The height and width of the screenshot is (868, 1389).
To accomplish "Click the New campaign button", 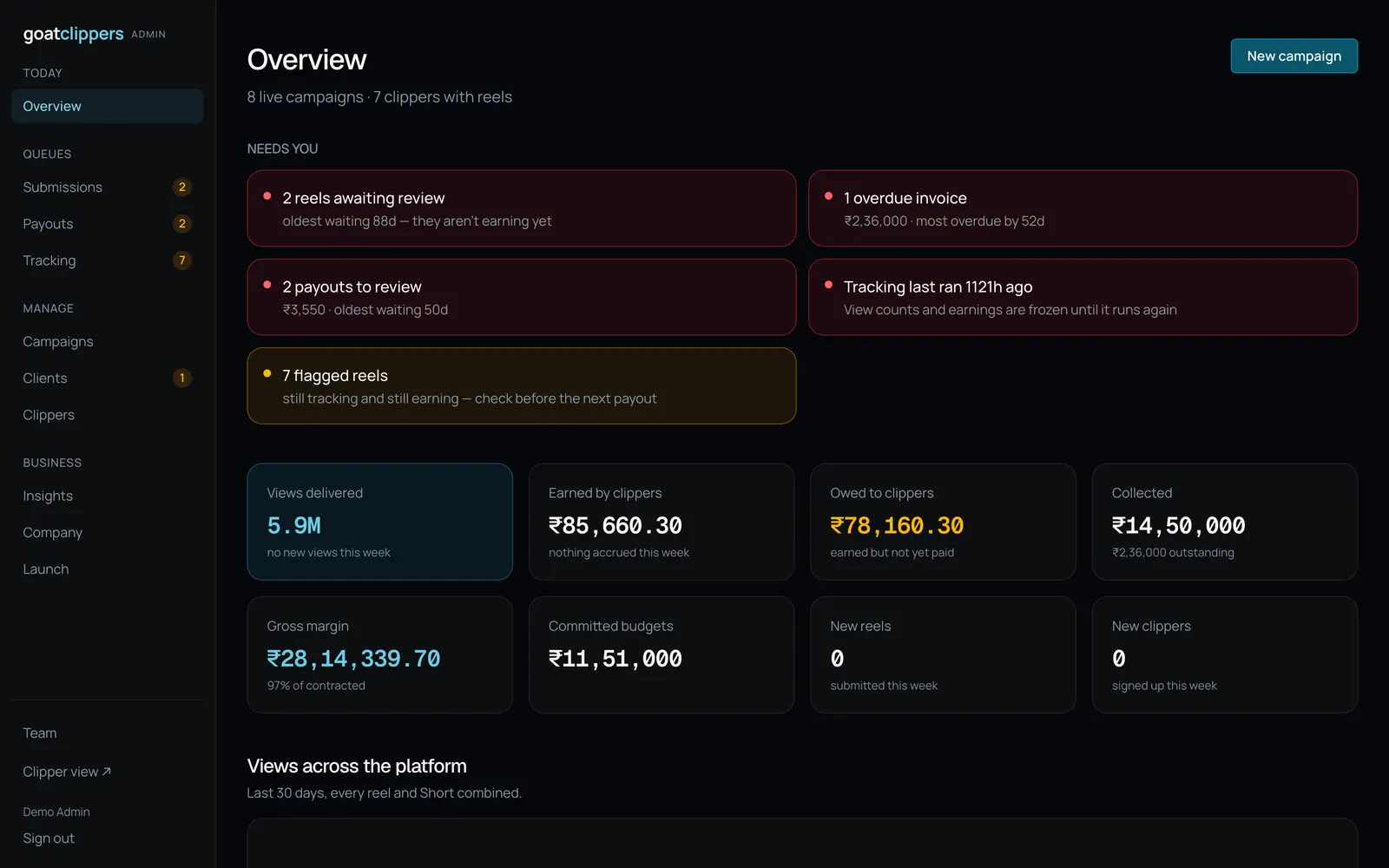I will (x=1294, y=56).
